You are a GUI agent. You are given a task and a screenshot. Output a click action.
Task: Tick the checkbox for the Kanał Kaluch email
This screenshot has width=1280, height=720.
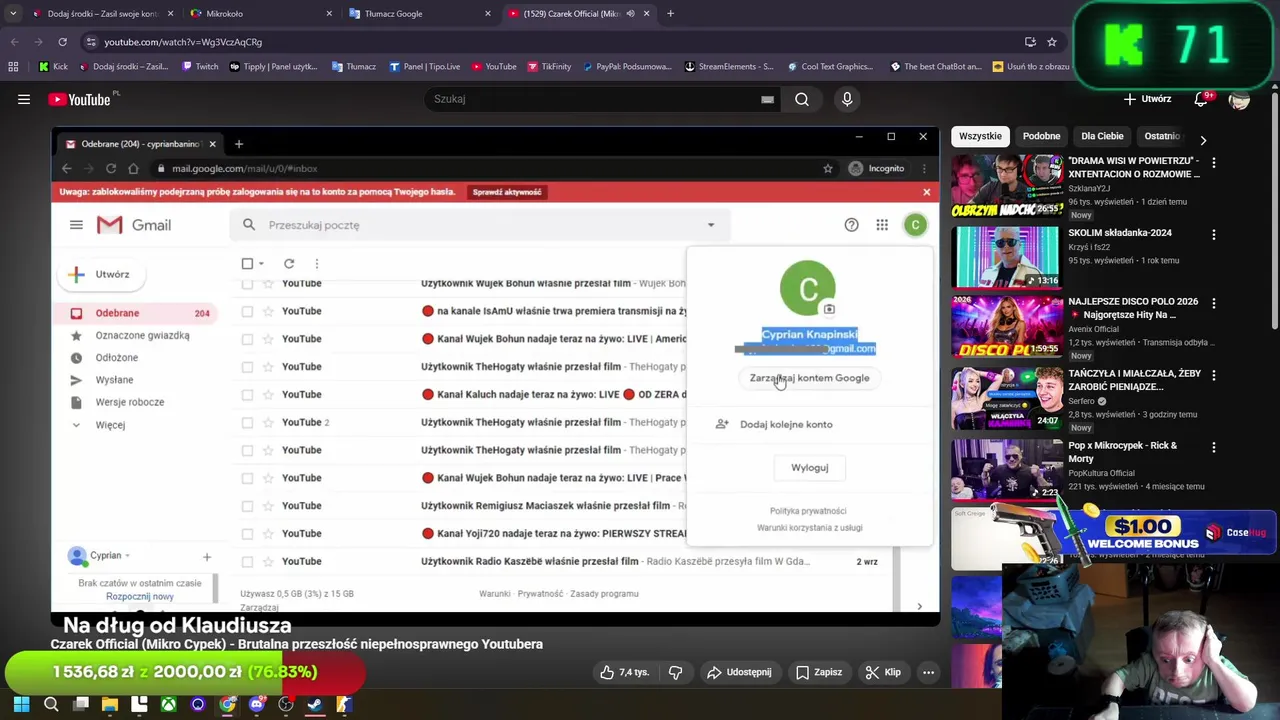(x=247, y=394)
